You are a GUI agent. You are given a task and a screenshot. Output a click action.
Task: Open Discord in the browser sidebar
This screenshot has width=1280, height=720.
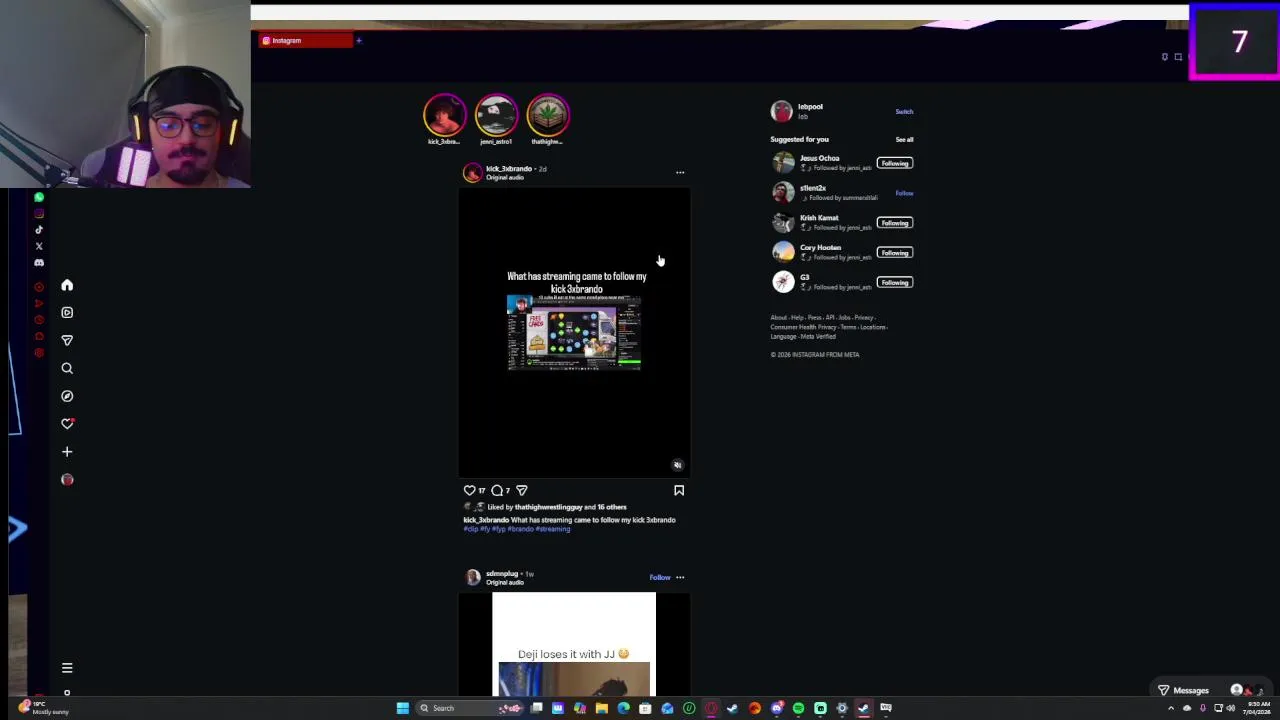(x=39, y=262)
